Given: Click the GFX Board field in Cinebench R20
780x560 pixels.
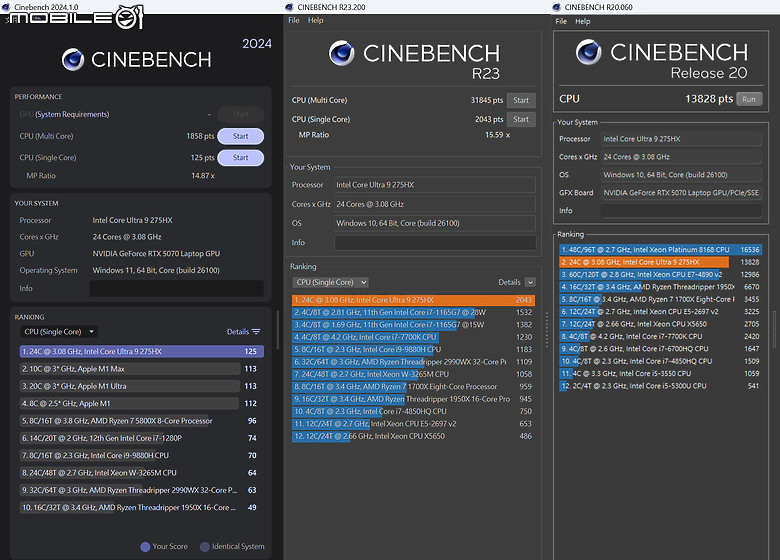Looking at the screenshot, I should pyautogui.click(x=681, y=193).
